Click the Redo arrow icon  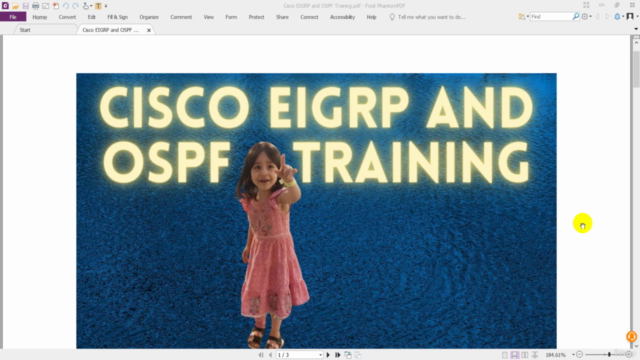(76, 6)
